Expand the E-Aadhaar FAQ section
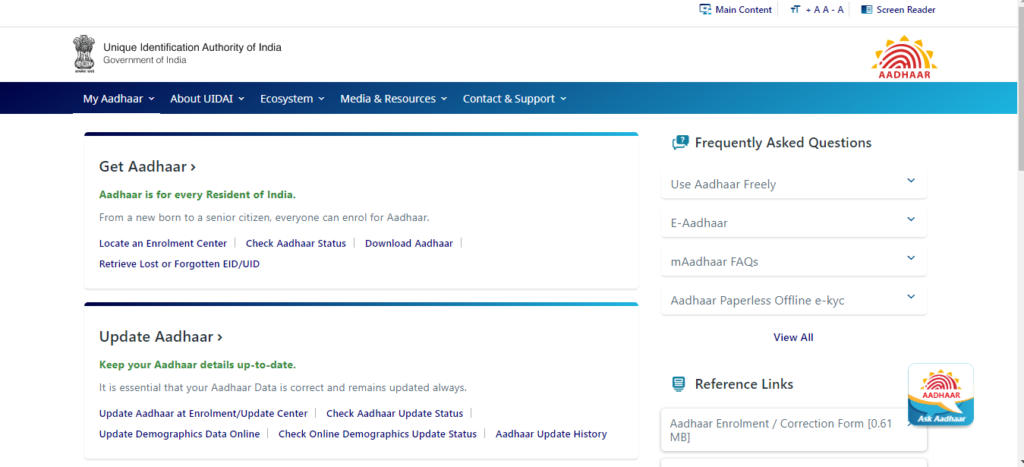Image resolution: width=1024 pixels, height=467 pixels. 793,222
